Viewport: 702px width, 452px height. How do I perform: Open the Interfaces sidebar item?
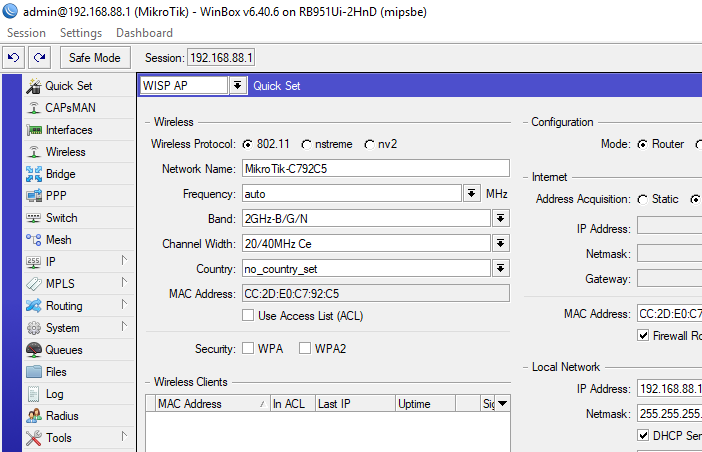tap(68, 130)
